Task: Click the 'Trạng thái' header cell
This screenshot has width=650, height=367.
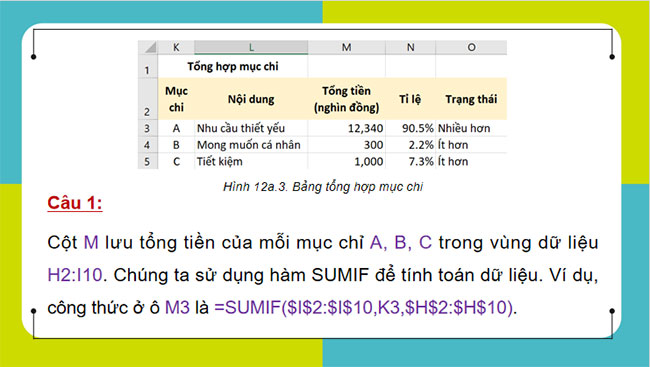Action: tap(471, 99)
